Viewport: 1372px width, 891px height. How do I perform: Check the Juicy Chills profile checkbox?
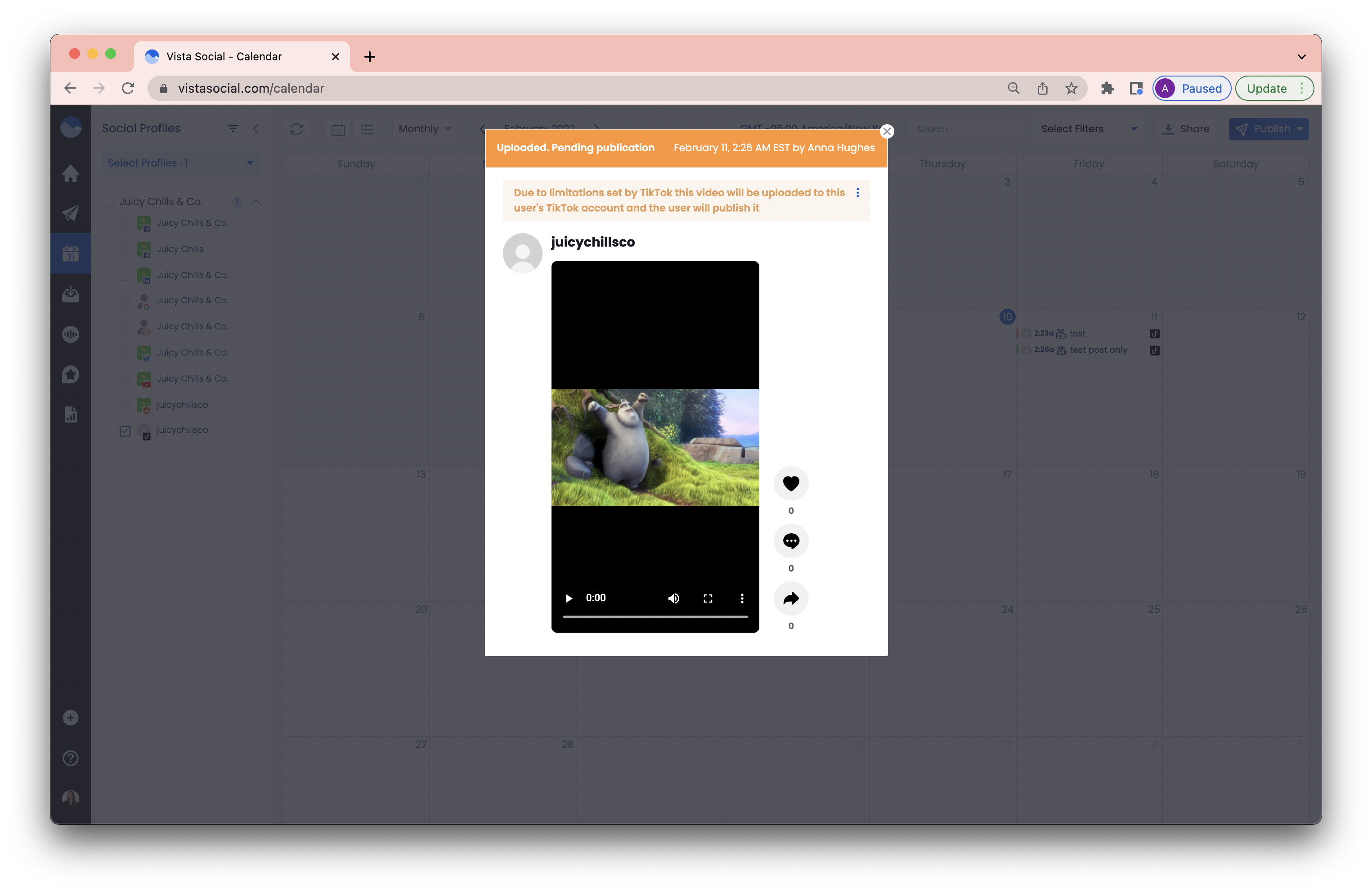point(125,248)
